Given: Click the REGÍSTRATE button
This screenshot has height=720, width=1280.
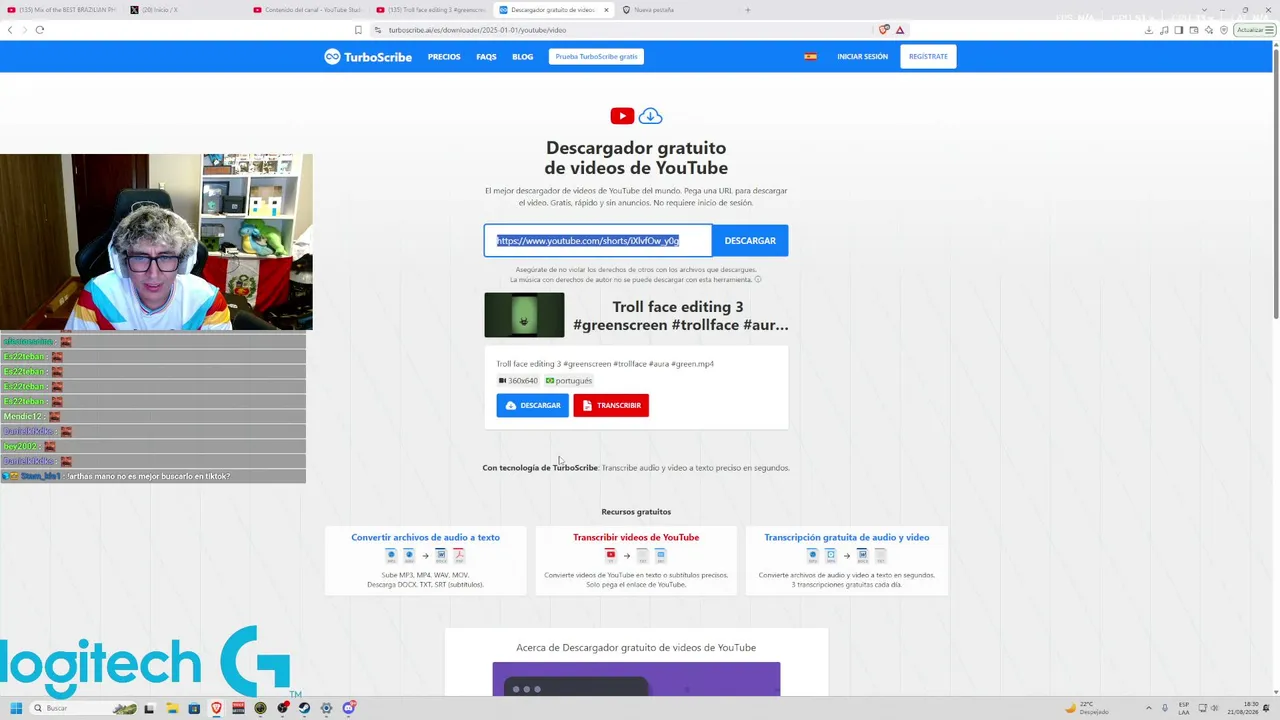Looking at the screenshot, I should (928, 57).
